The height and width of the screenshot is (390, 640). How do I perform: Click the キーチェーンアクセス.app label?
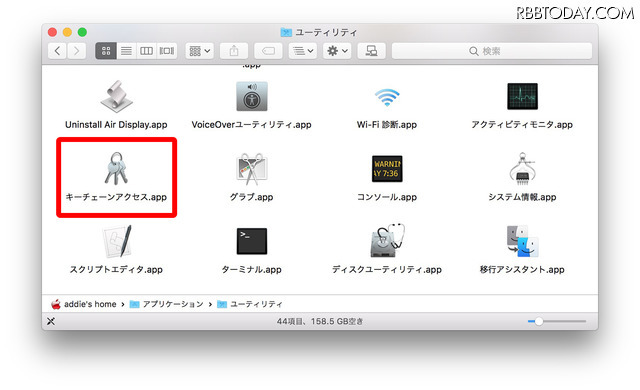[116, 197]
